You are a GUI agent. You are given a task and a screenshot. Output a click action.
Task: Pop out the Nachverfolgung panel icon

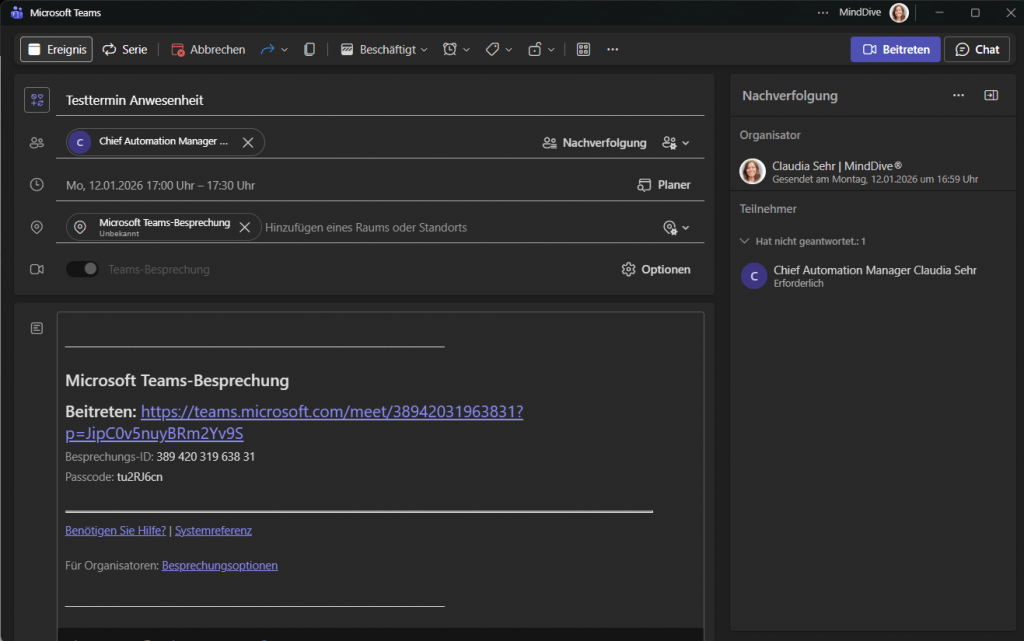click(990, 96)
